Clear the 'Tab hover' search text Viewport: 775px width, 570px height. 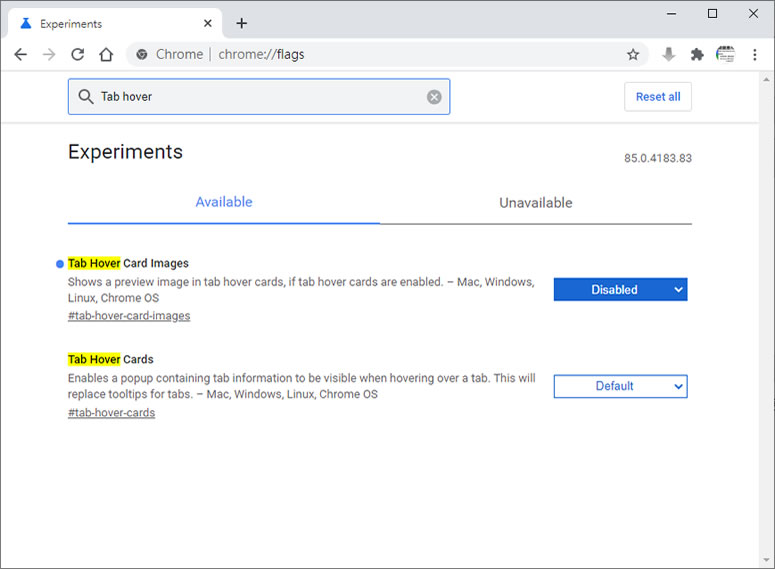(x=434, y=97)
